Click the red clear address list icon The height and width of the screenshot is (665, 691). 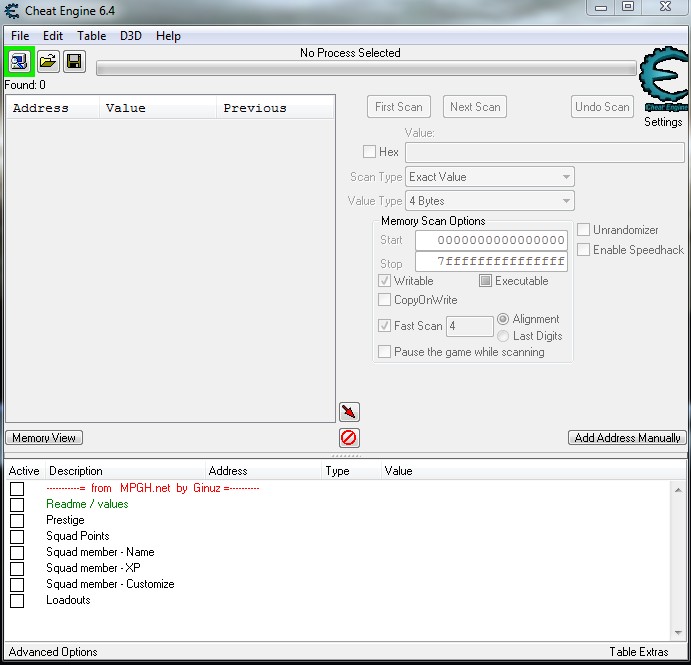(349, 438)
